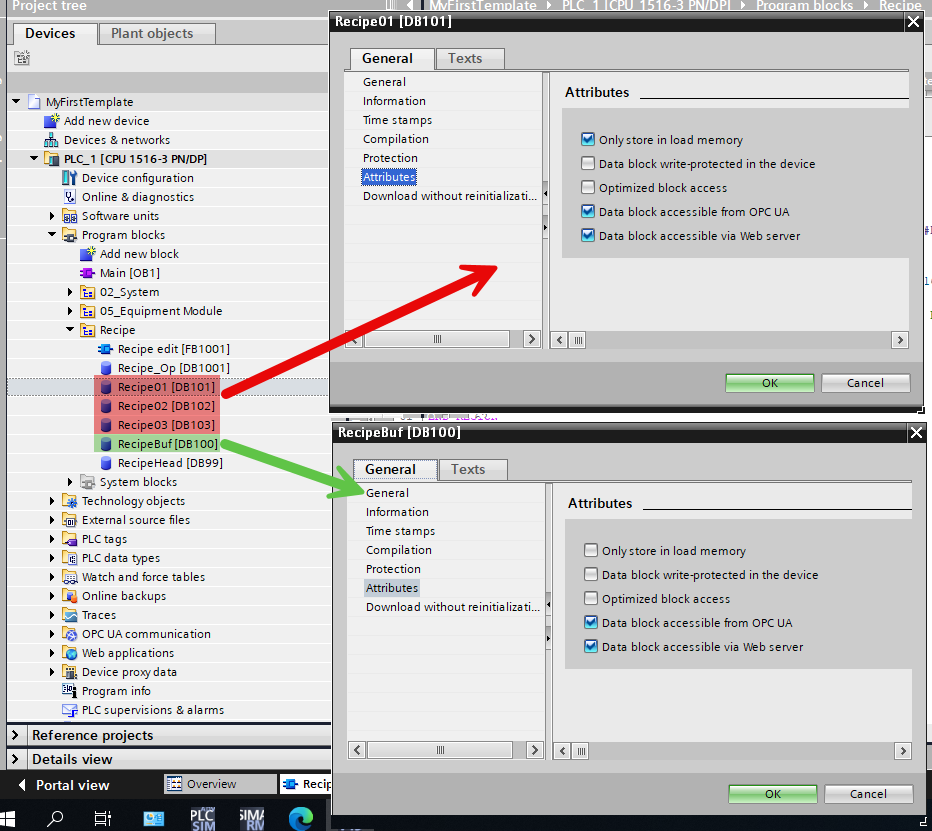Expand the 05_Equipment Module folder
Viewport: 932px width, 831px height.
tap(70, 311)
